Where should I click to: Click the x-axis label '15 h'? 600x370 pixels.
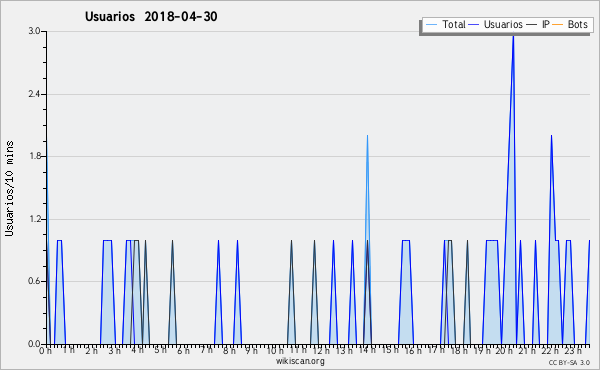coord(390,350)
